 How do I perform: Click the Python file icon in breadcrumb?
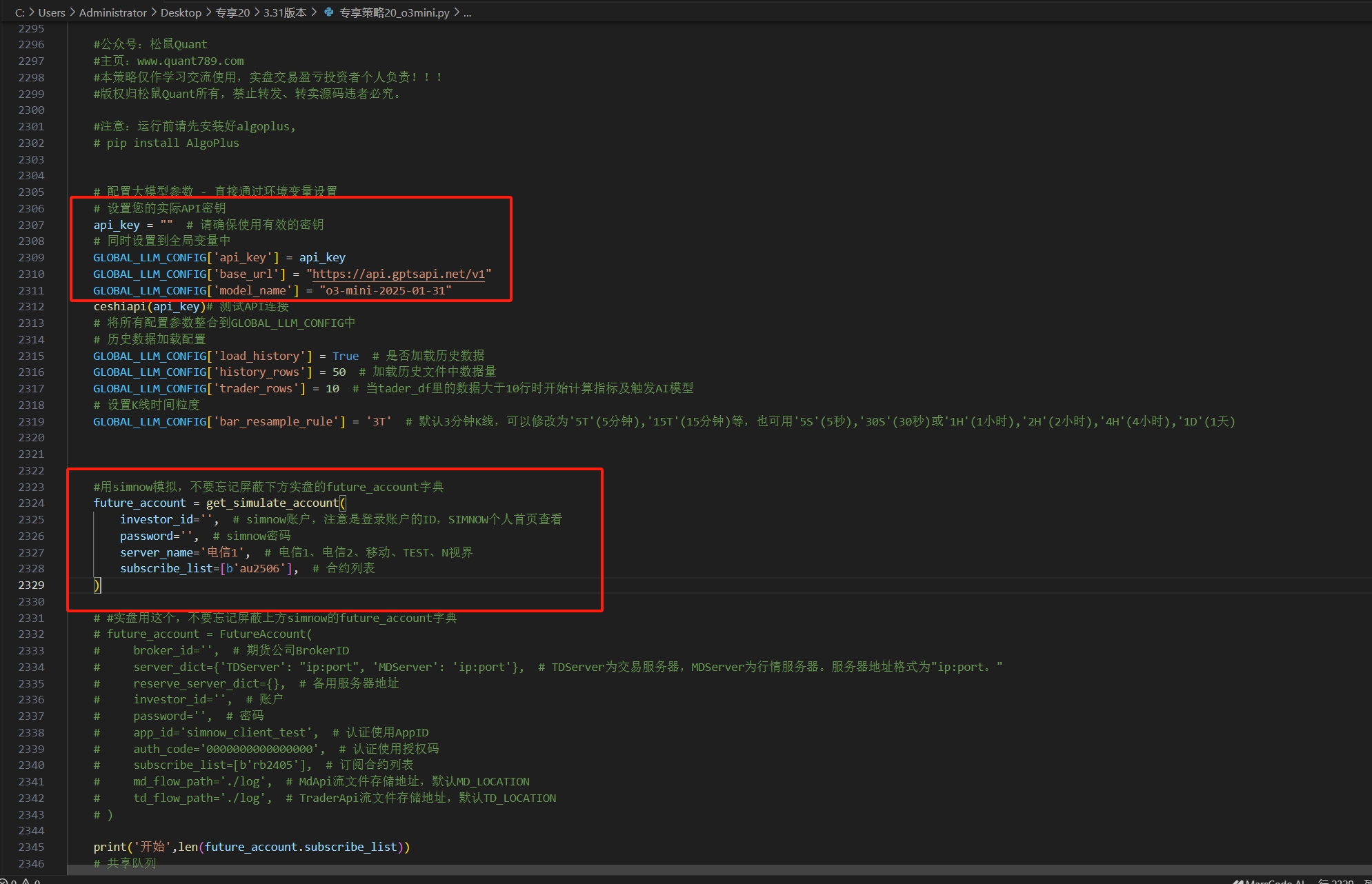pos(329,12)
